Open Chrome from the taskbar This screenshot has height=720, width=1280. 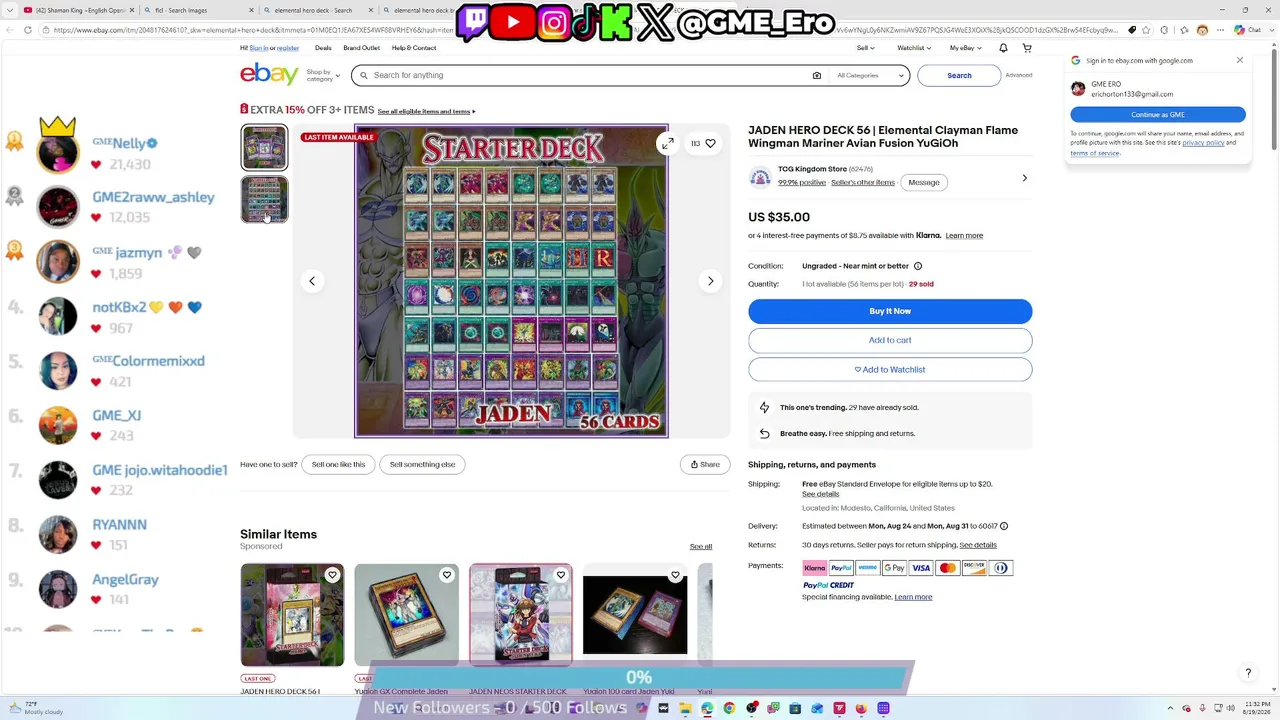pos(729,708)
